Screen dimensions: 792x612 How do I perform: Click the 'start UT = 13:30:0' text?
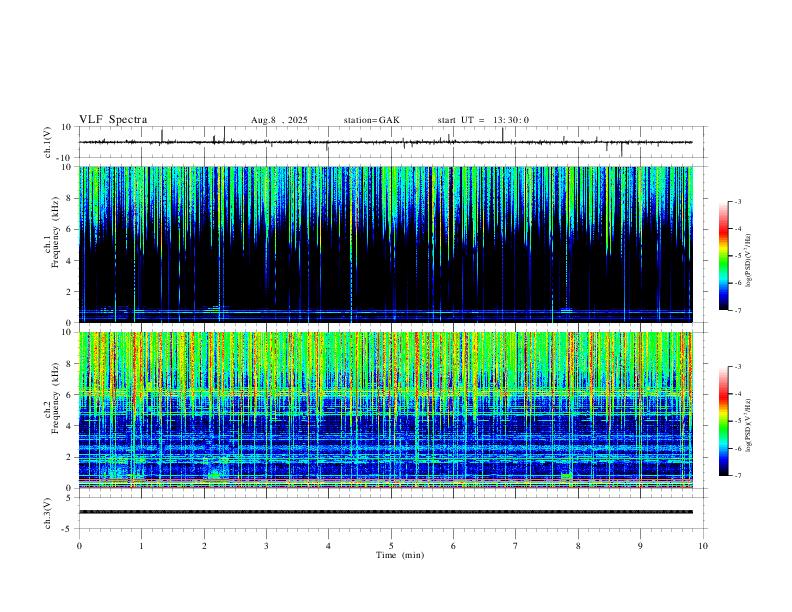click(483, 120)
